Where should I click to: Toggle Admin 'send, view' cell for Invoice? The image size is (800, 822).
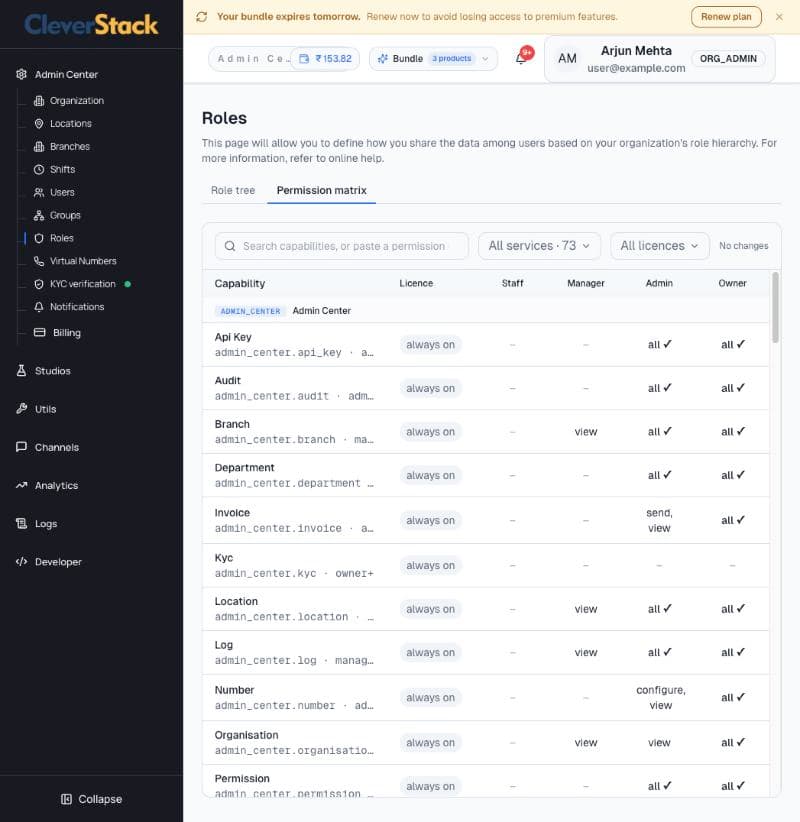(x=659, y=520)
